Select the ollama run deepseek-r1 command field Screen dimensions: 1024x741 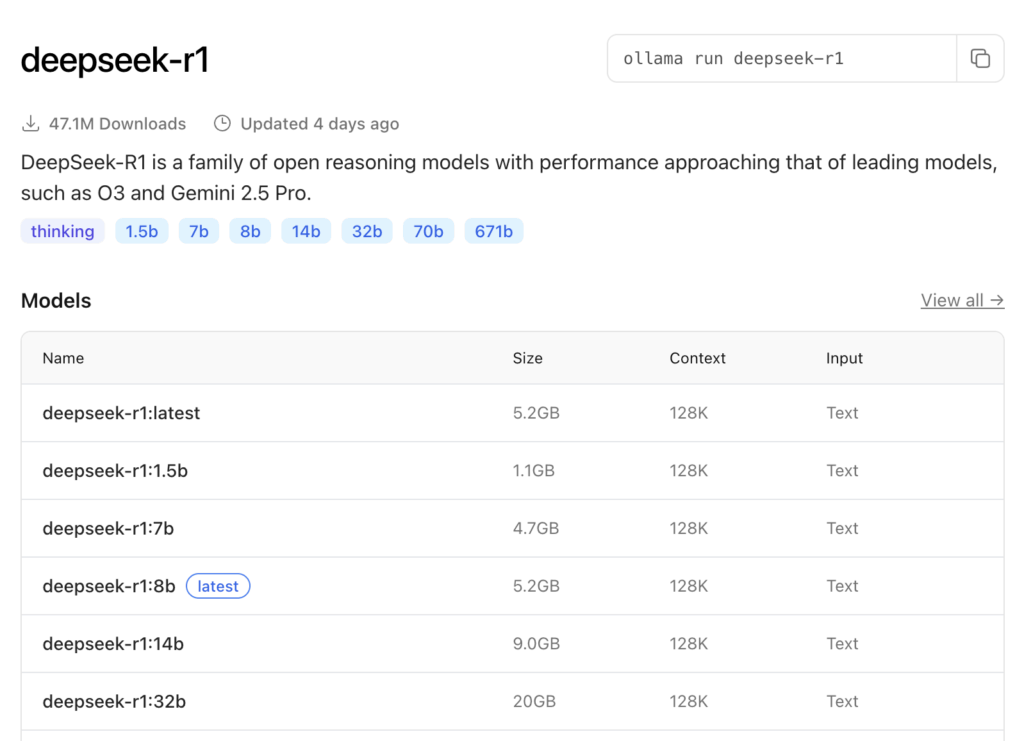click(x=782, y=59)
